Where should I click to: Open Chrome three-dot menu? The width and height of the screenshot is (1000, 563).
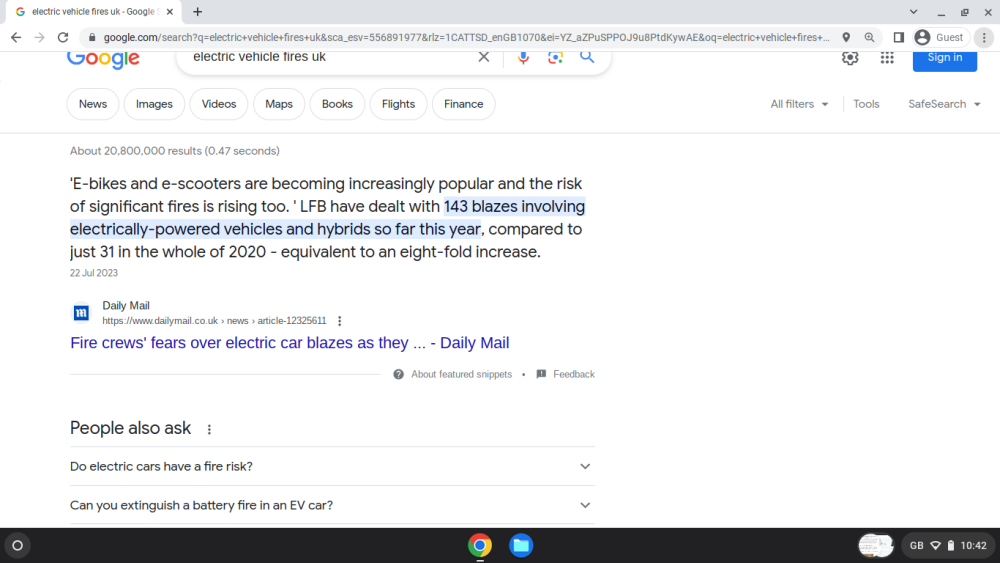pos(984,38)
